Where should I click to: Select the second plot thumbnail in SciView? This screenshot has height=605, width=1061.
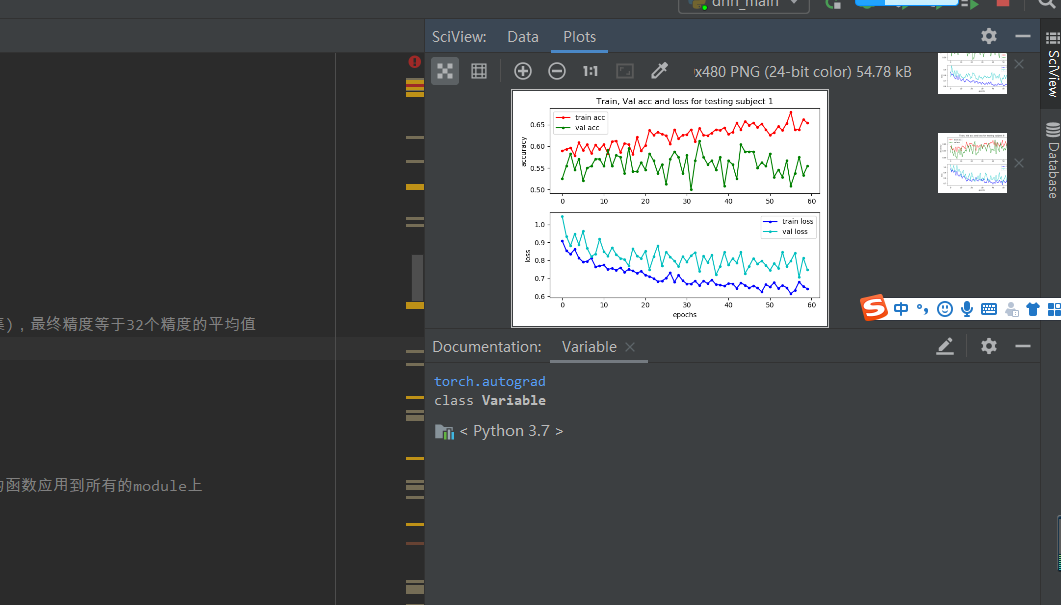click(971, 163)
